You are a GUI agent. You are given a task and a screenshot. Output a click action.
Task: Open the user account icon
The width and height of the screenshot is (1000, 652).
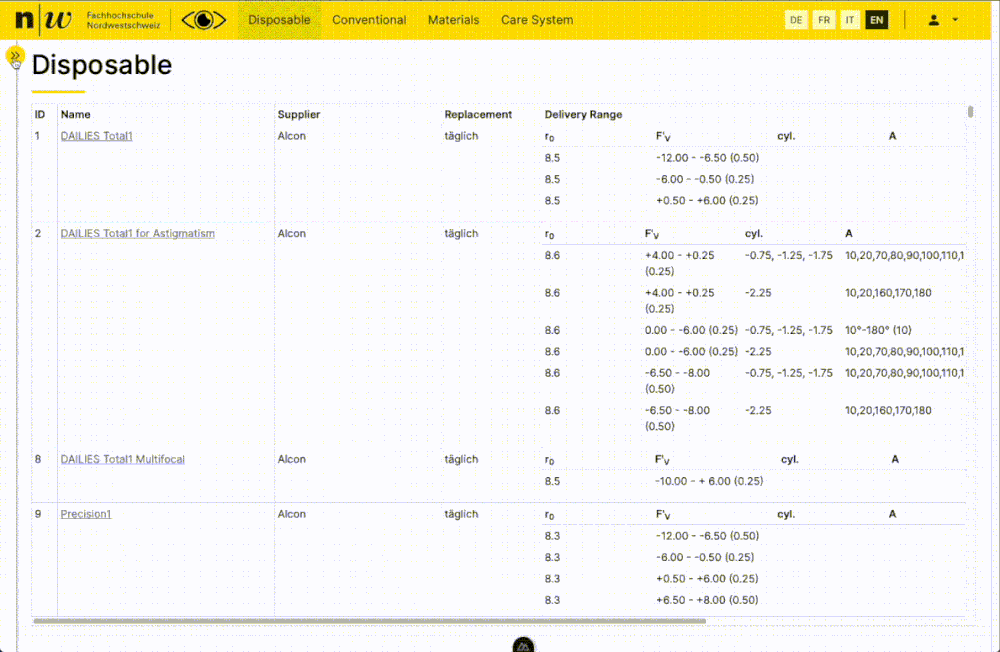pyautogui.click(x=934, y=20)
